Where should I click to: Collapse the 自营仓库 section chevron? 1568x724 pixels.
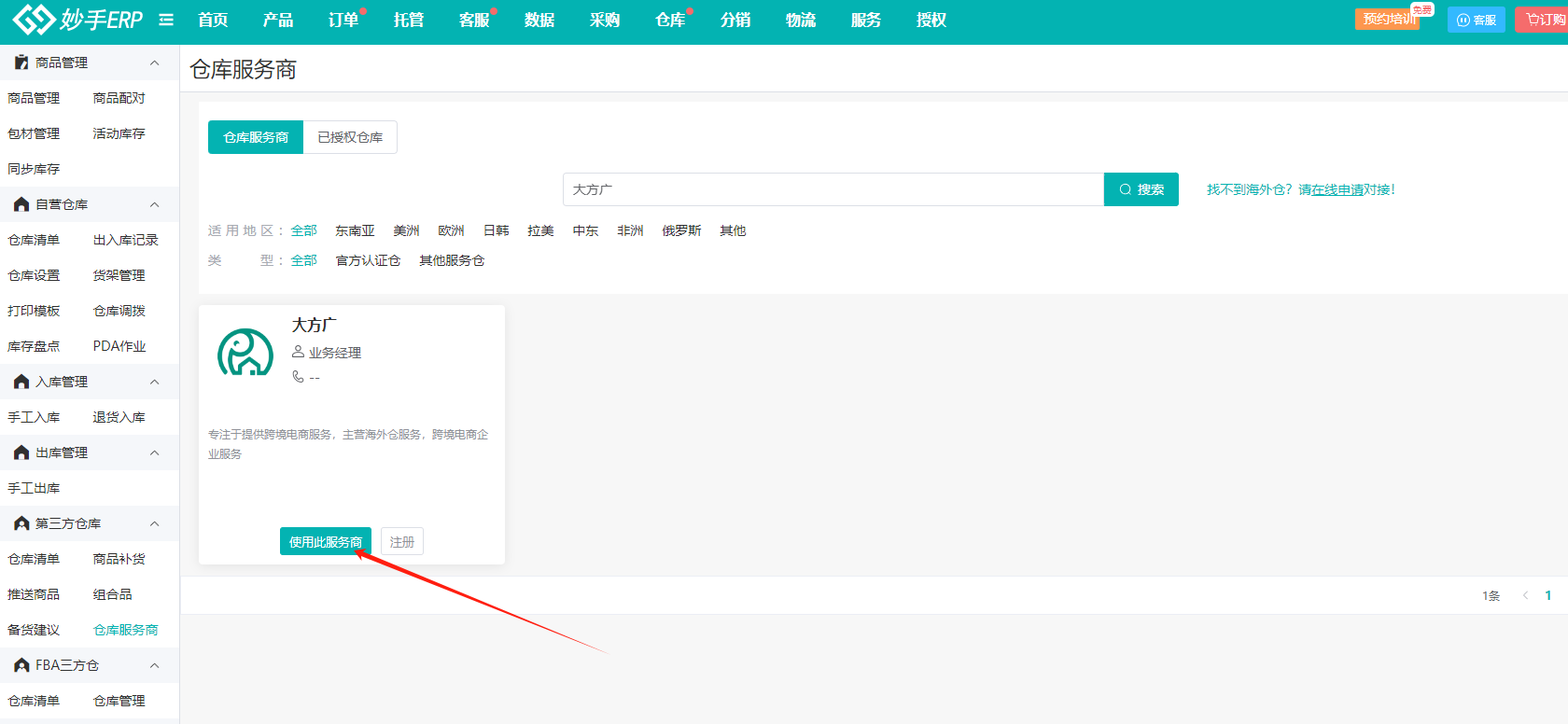tap(155, 204)
